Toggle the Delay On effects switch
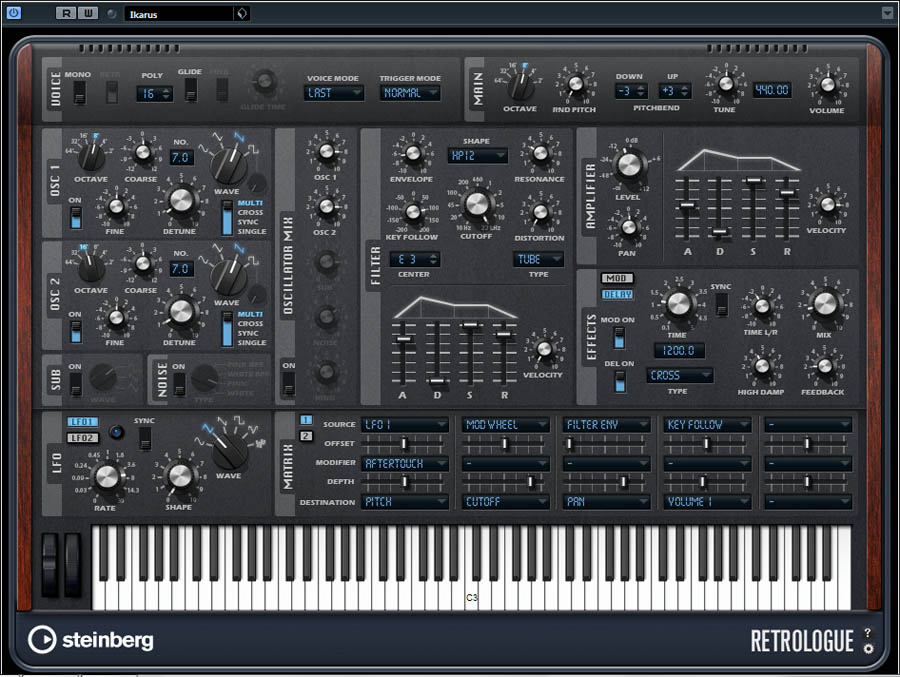 (x=620, y=380)
